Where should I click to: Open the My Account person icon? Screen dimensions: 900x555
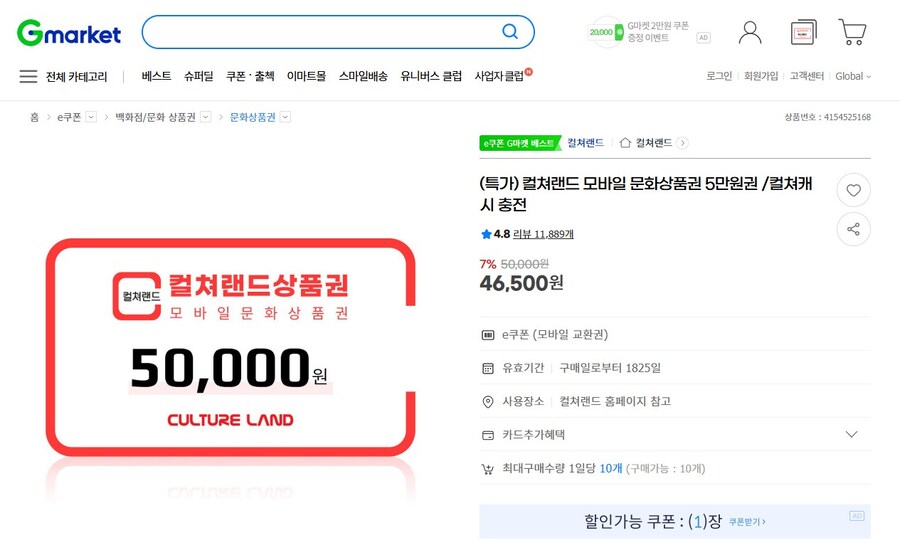[750, 32]
